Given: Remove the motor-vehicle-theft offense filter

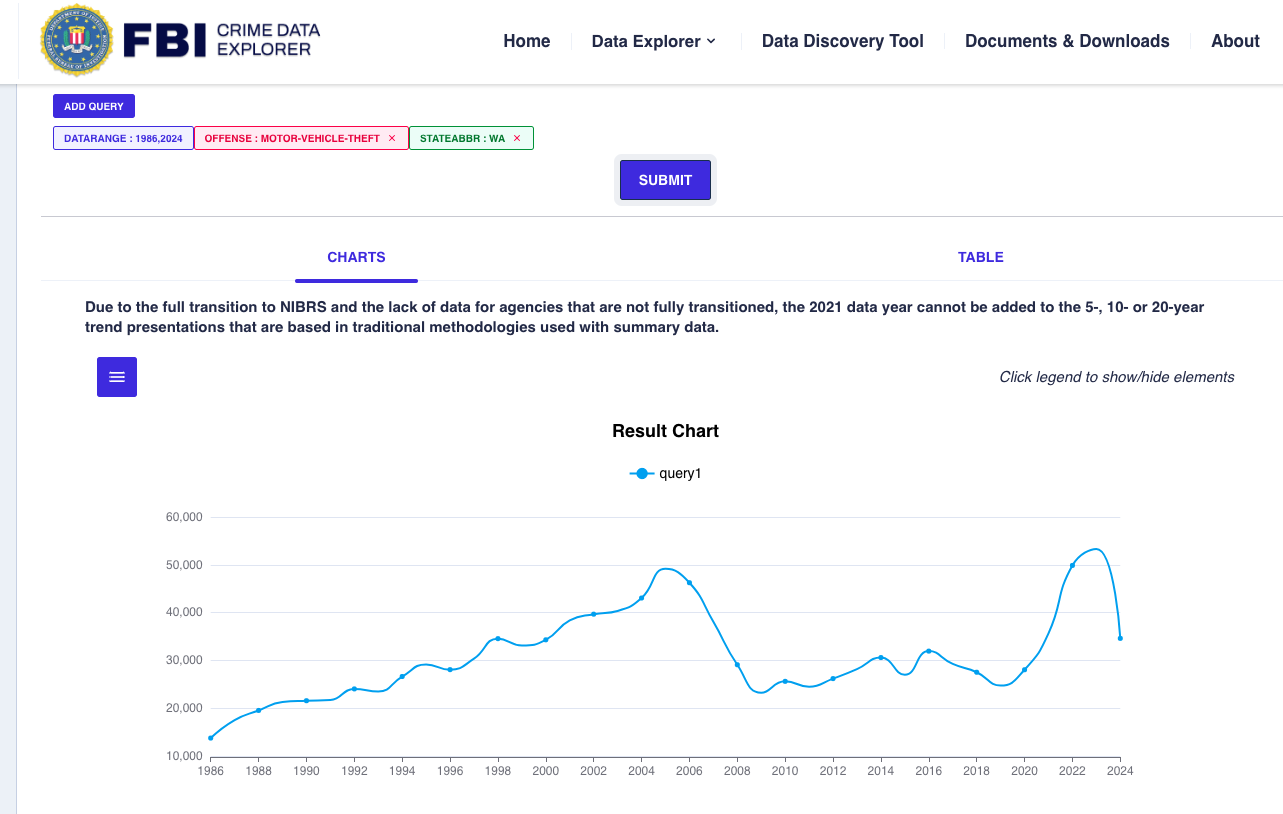Looking at the screenshot, I should click(392, 138).
